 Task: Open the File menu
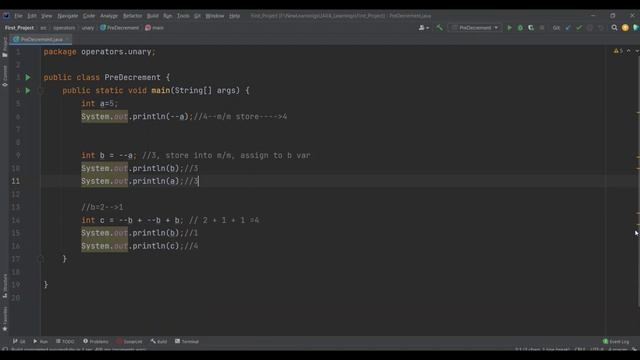tap(18, 16)
